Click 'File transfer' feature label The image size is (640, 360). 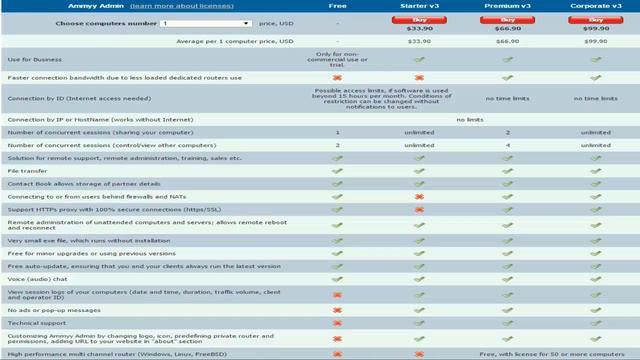[27, 171]
